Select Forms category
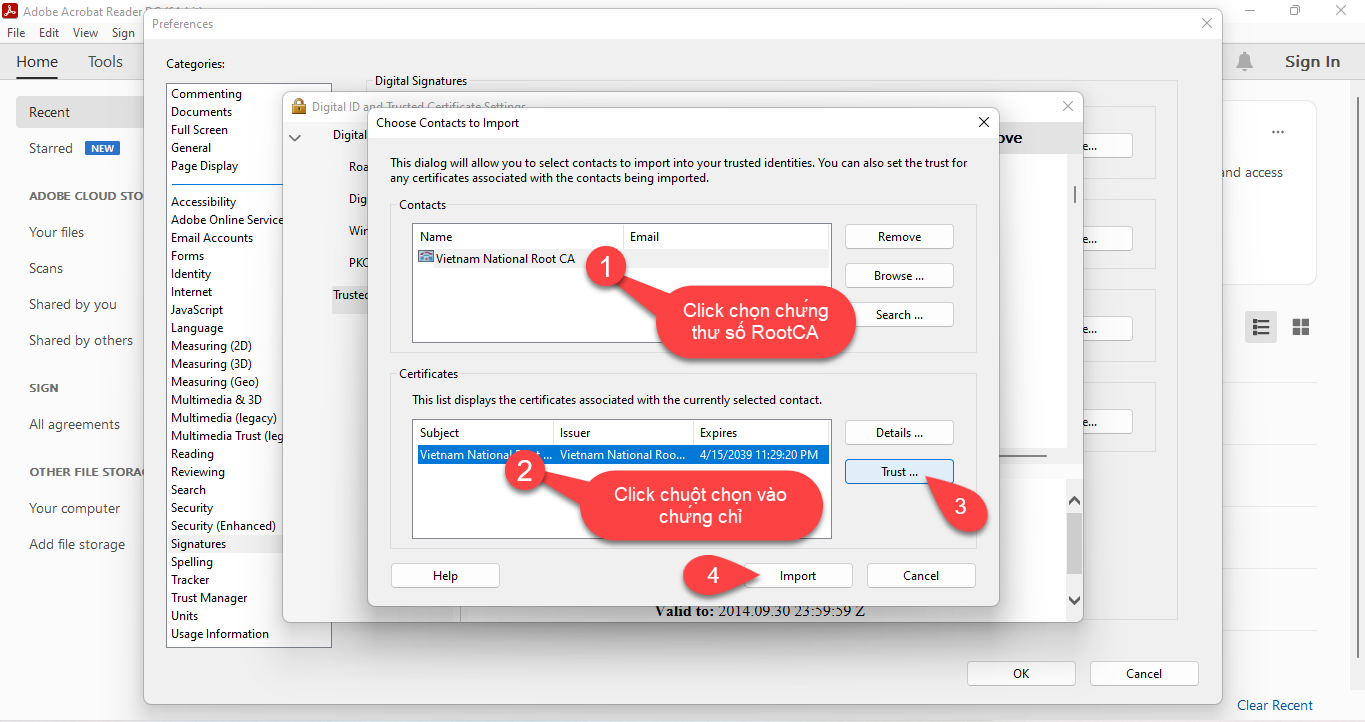Screen dimensions: 1365x722 tap(187, 256)
